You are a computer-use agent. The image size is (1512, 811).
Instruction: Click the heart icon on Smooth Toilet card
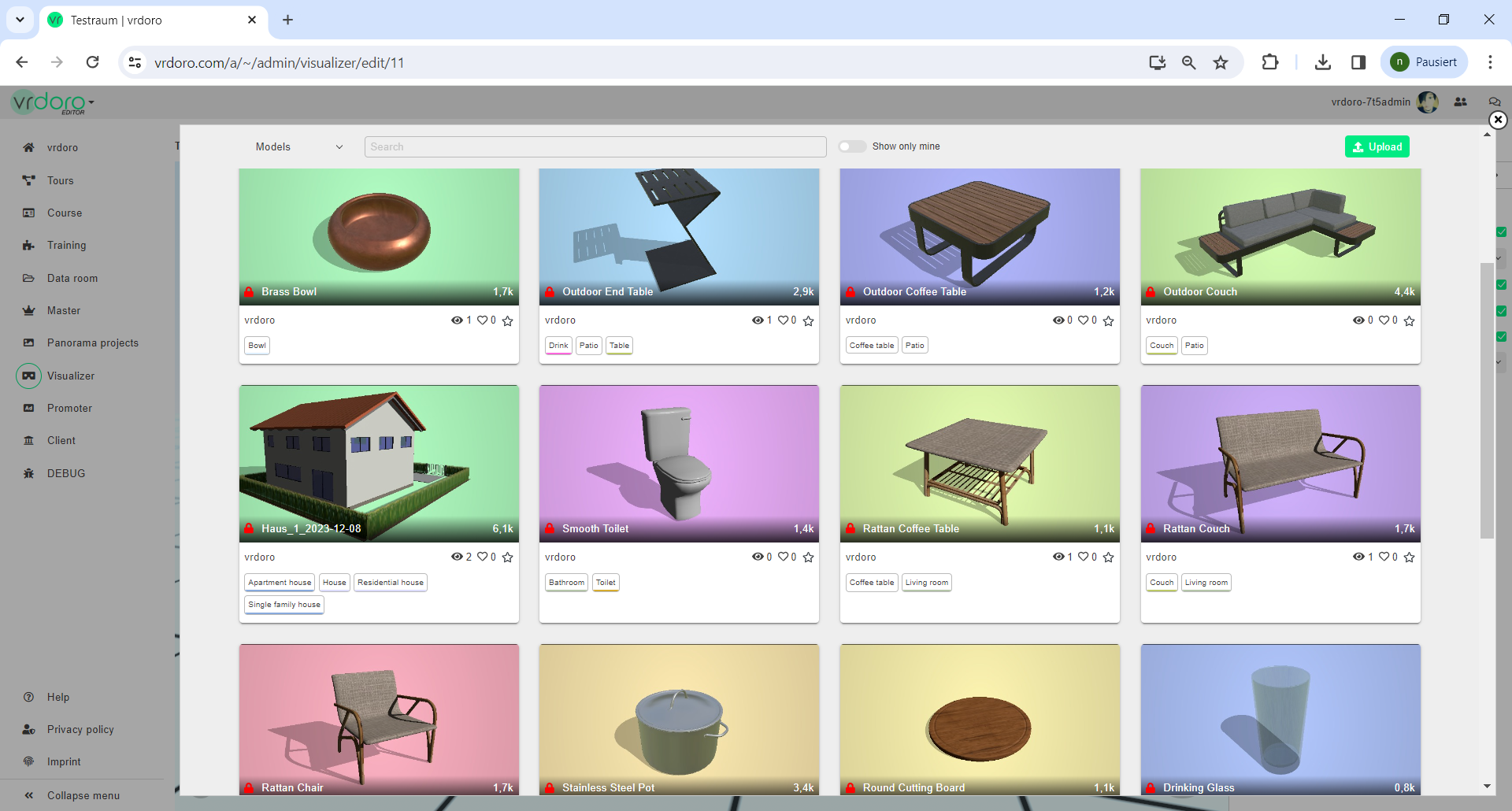(x=783, y=557)
